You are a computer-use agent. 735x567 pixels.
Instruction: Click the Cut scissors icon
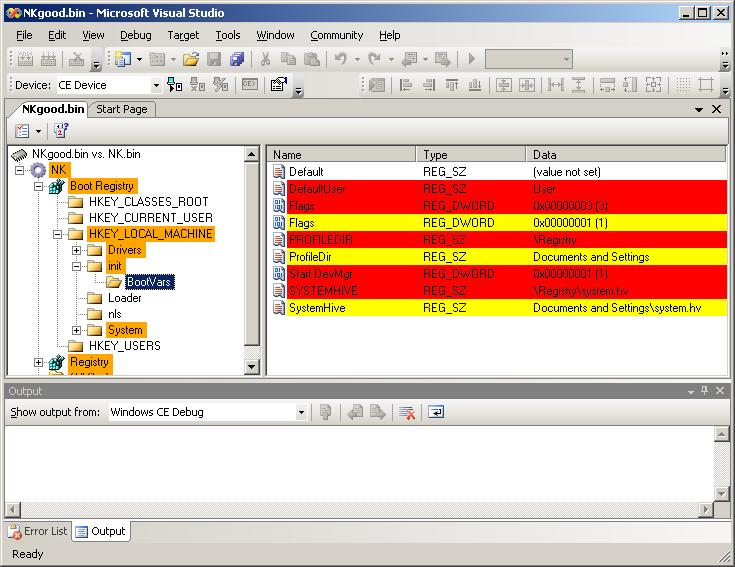(265, 59)
